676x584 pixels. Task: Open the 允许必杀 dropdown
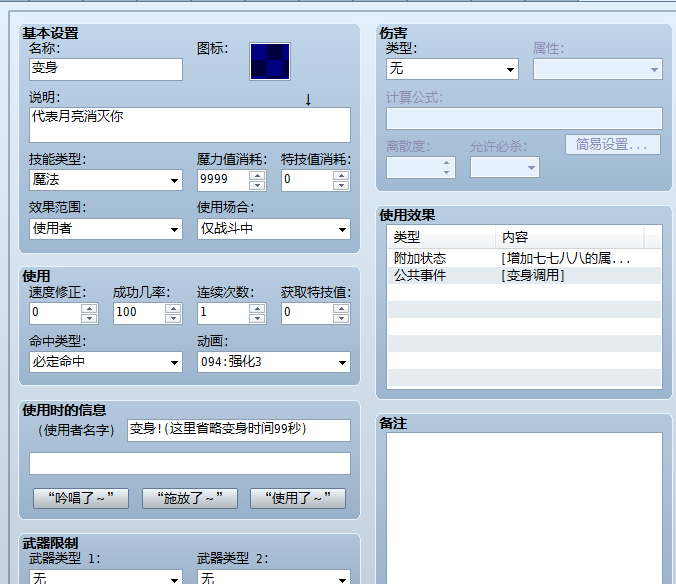tap(505, 167)
